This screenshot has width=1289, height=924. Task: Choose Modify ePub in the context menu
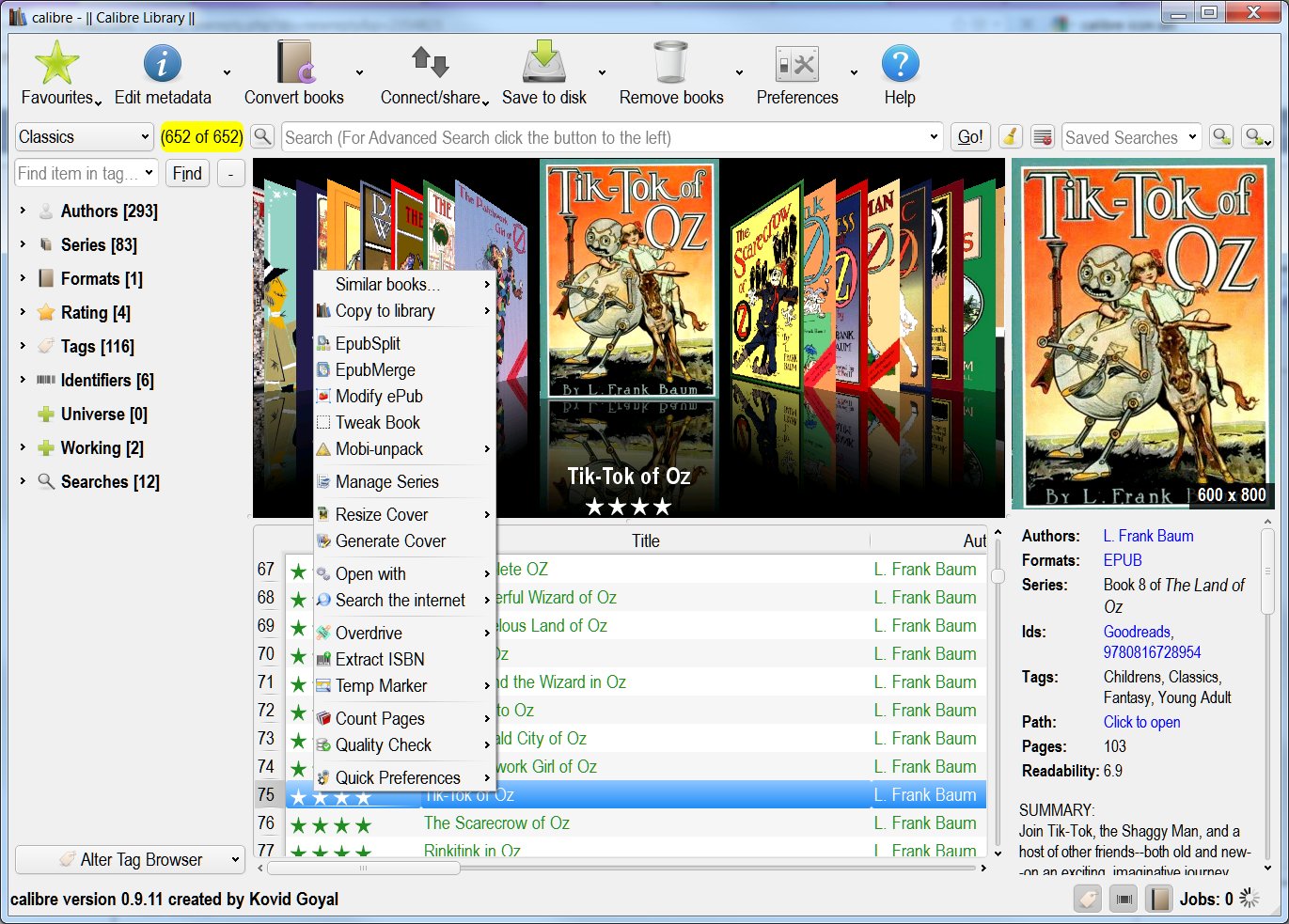404,397
